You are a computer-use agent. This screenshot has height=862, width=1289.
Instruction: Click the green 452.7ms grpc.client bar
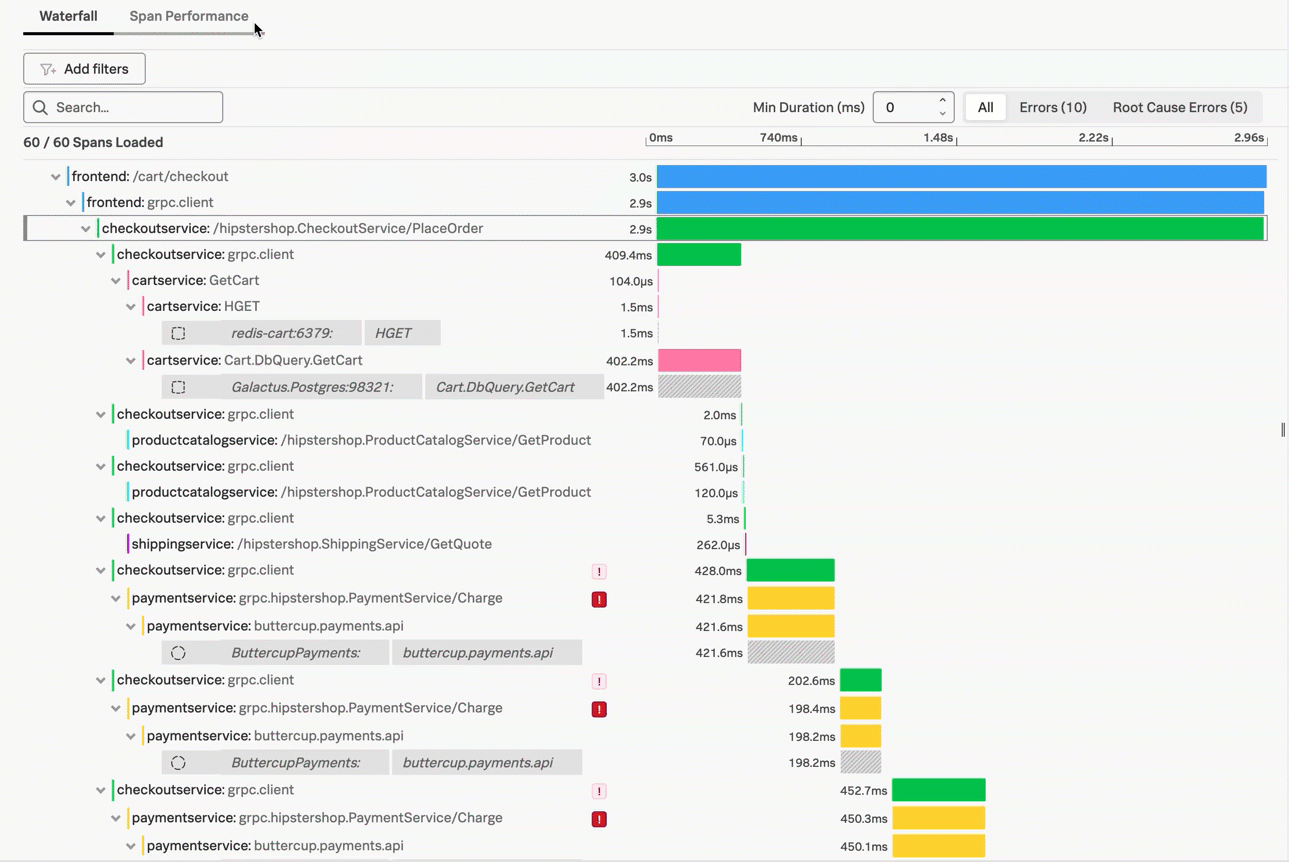(x=938, y=790)
